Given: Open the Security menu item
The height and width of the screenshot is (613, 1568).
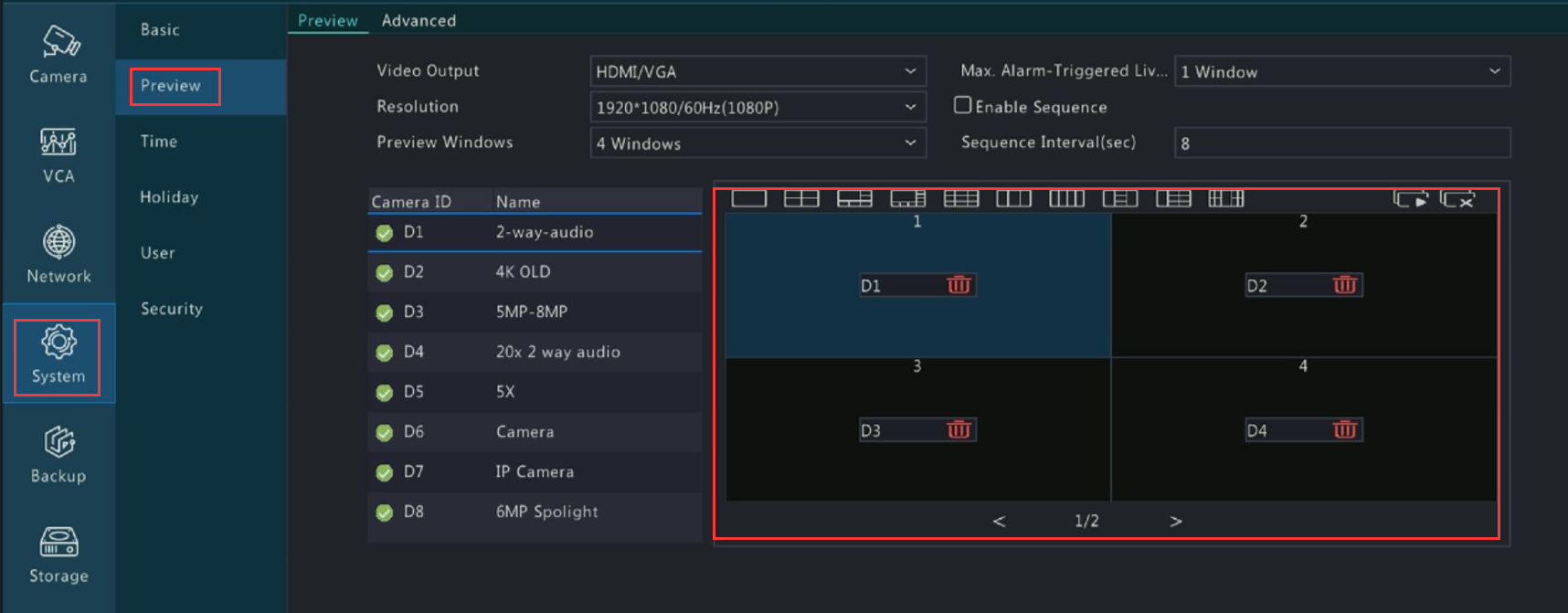Looking at the screenshot, I should [x=172, y=309].
